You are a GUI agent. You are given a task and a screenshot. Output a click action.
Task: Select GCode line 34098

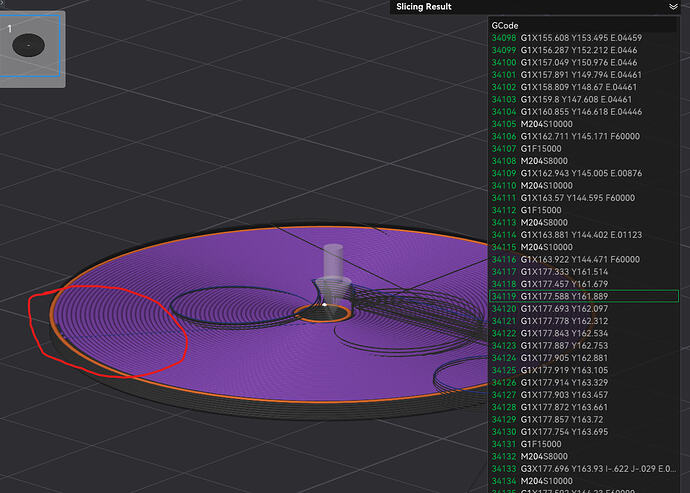584,38
